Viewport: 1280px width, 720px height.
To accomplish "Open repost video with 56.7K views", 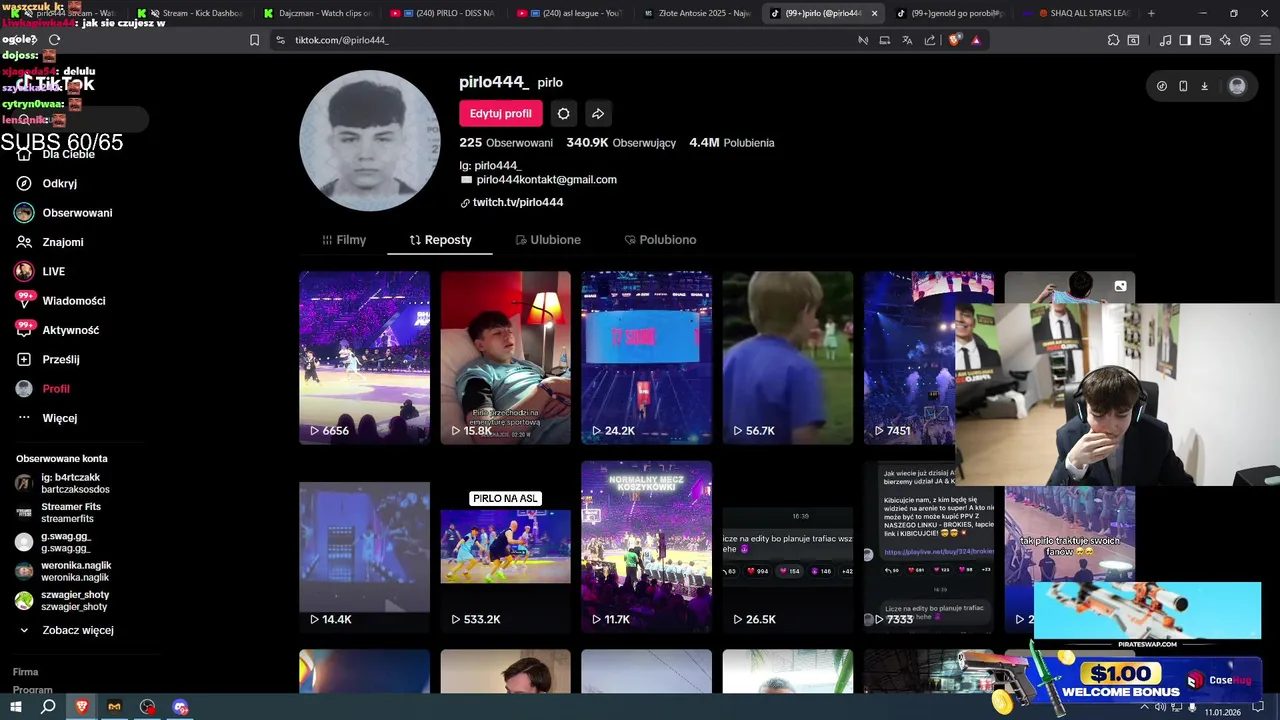I will pos(788,357).
